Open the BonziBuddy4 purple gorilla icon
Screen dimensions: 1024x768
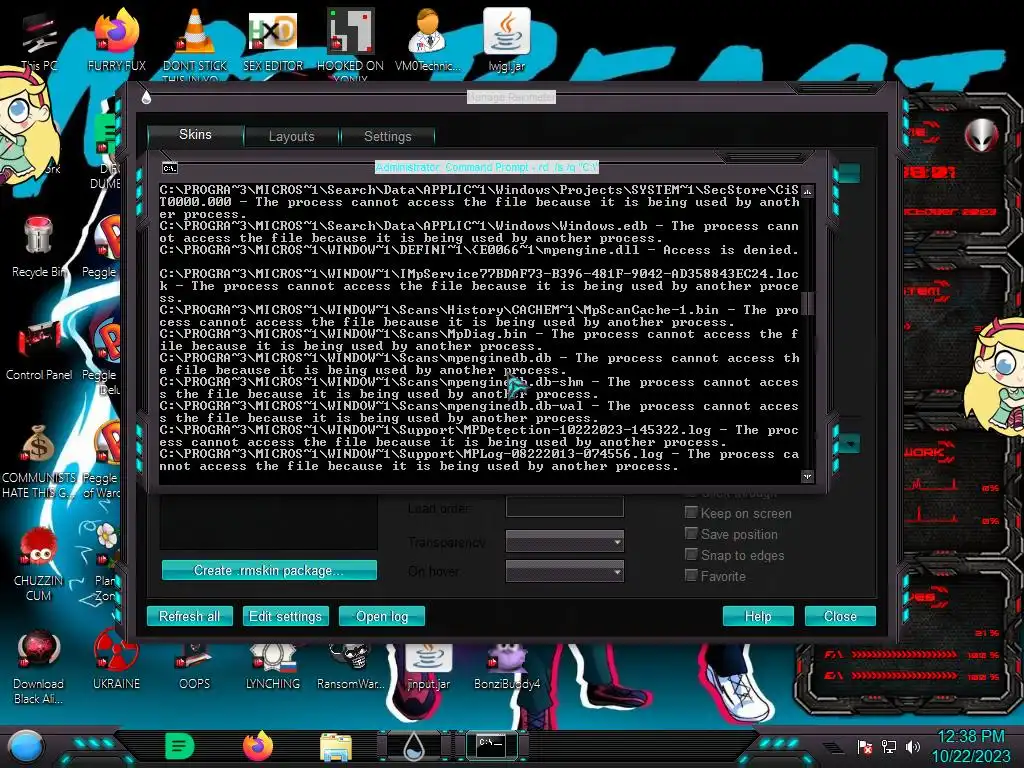click(x=507, y=666)
